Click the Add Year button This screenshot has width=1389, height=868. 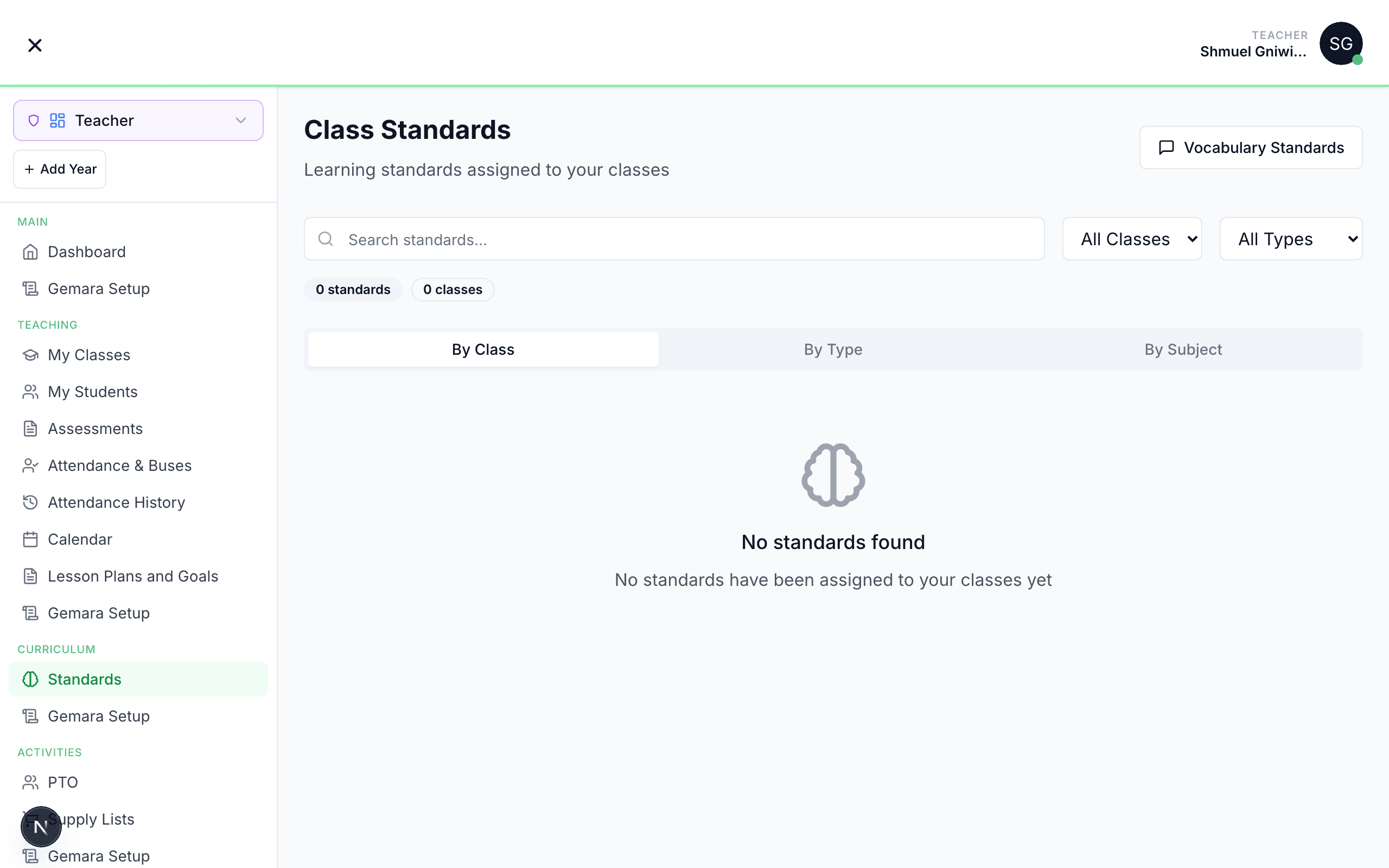60,169
